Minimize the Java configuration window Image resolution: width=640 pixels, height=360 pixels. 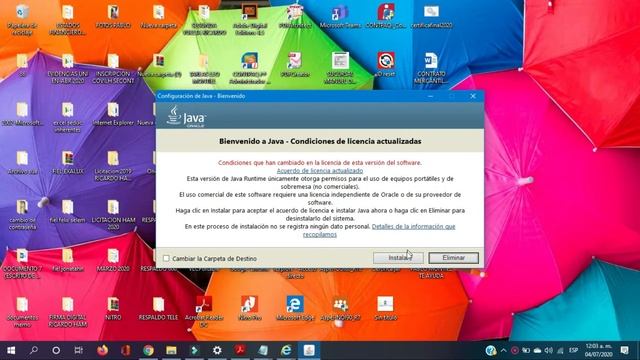[x=430, y=96]
